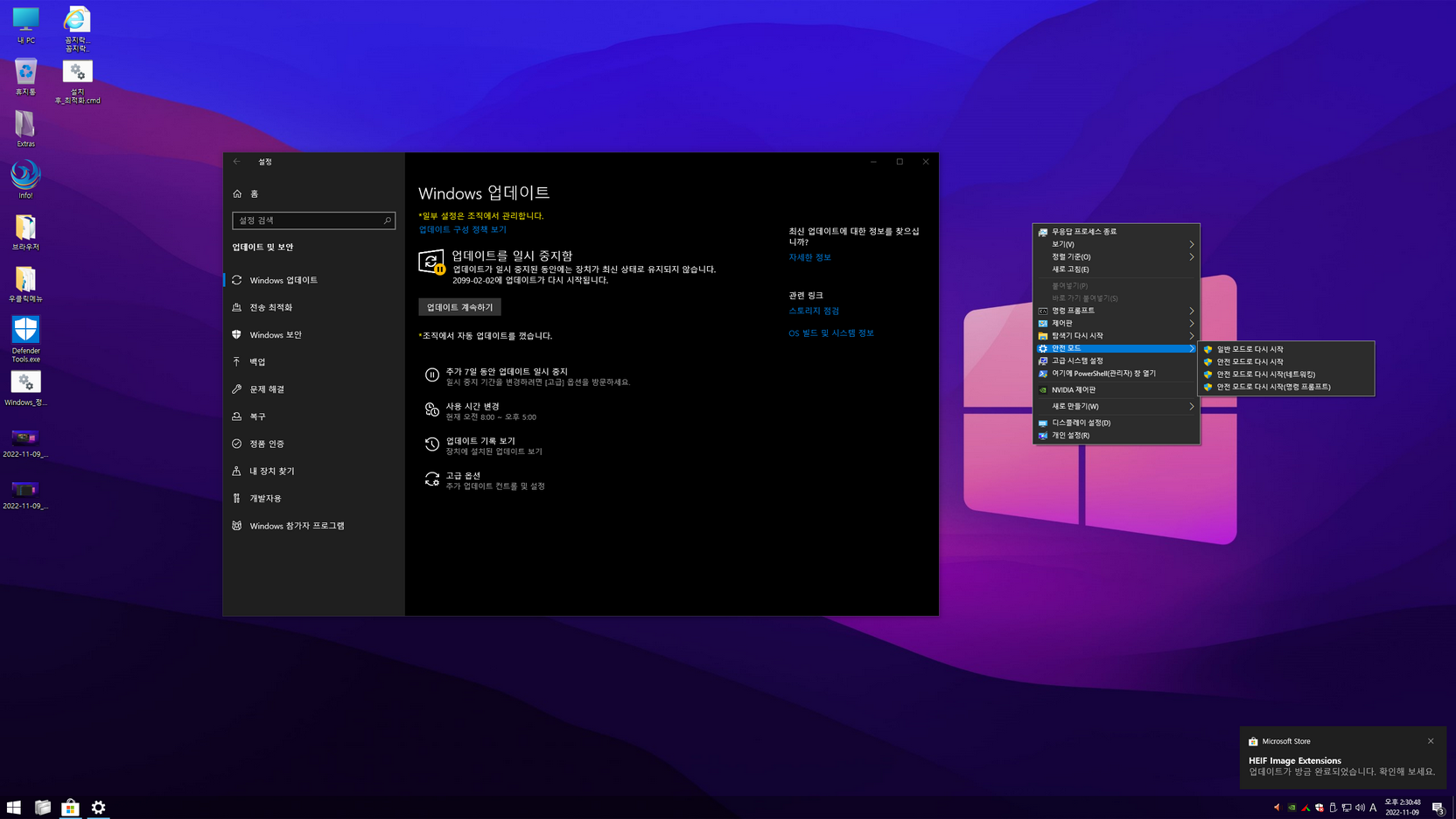Open 여기에 PowerShell(관리자) 창 열기
Screen dimensions: 1456x819
(1116, 374)
